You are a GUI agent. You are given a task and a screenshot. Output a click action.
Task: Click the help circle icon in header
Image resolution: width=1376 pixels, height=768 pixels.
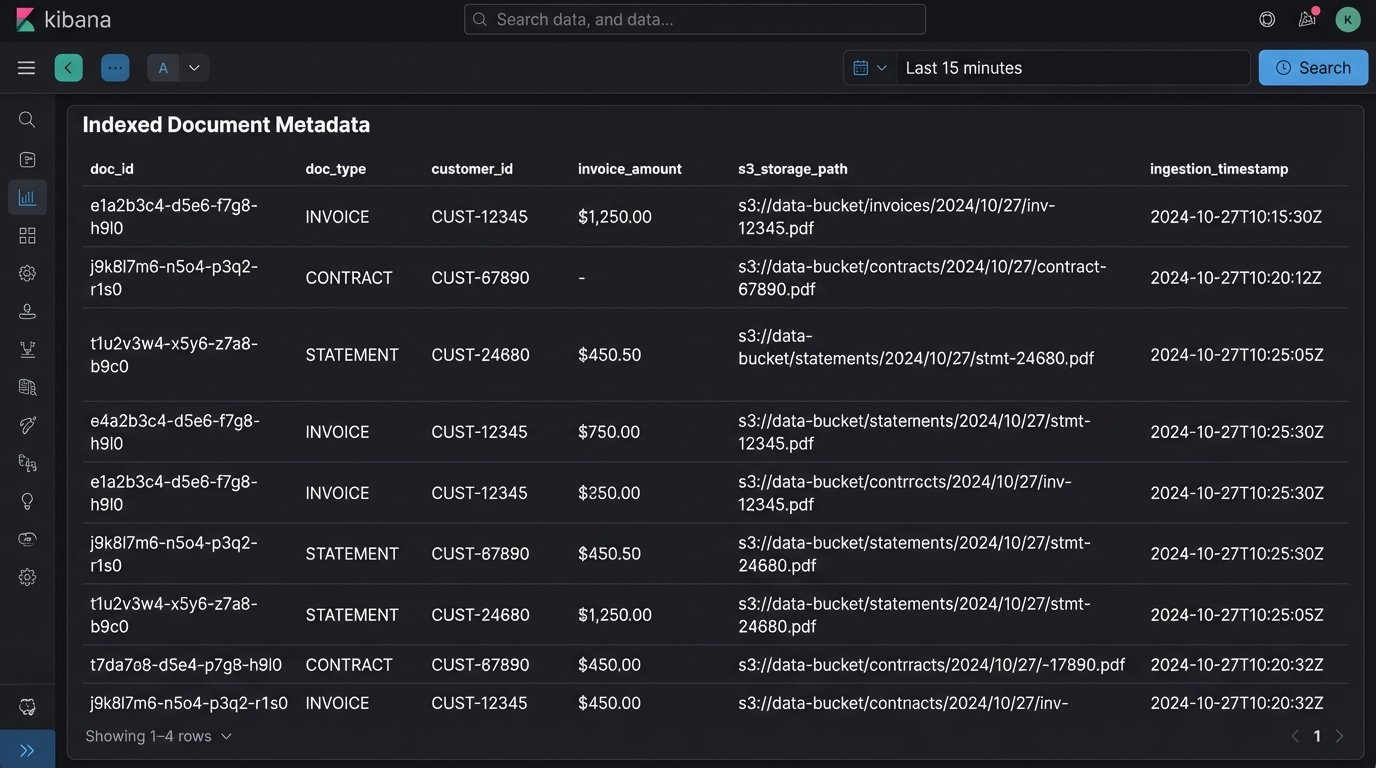tap(1267, 19)
